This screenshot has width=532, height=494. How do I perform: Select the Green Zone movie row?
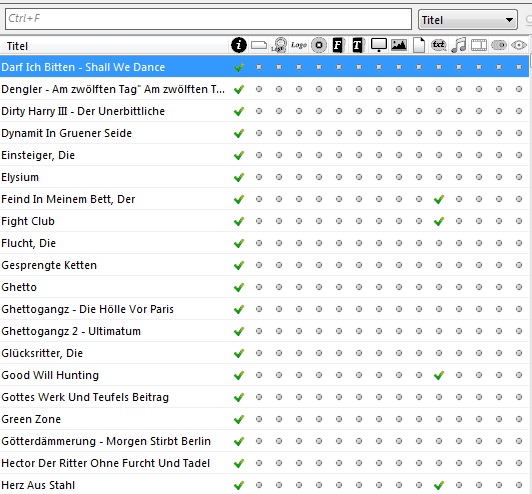[264, 419]
